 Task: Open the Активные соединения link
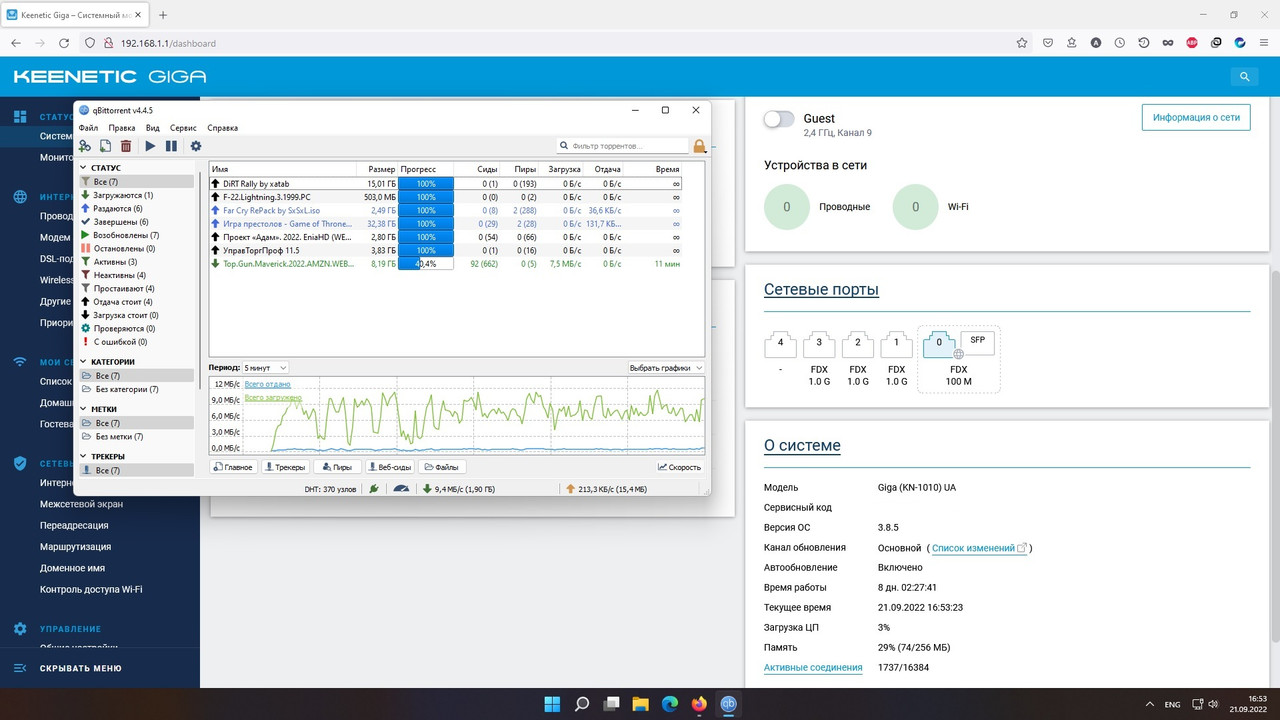(x=813, y=667)
